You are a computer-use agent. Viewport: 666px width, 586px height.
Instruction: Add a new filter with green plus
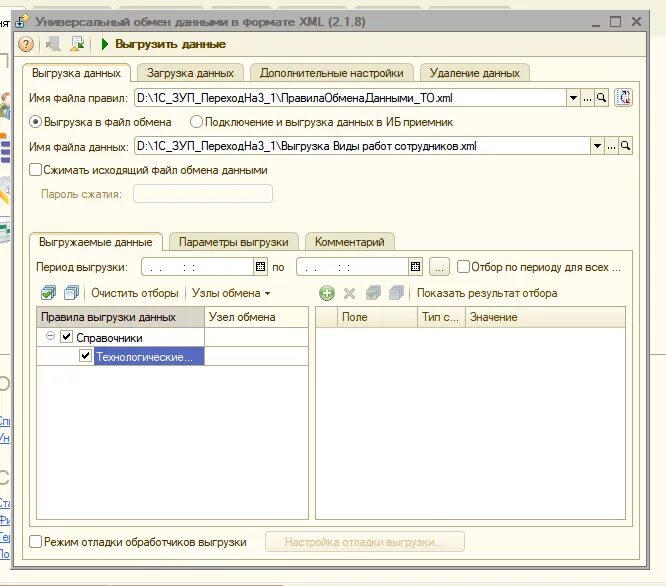click(327, 293)
